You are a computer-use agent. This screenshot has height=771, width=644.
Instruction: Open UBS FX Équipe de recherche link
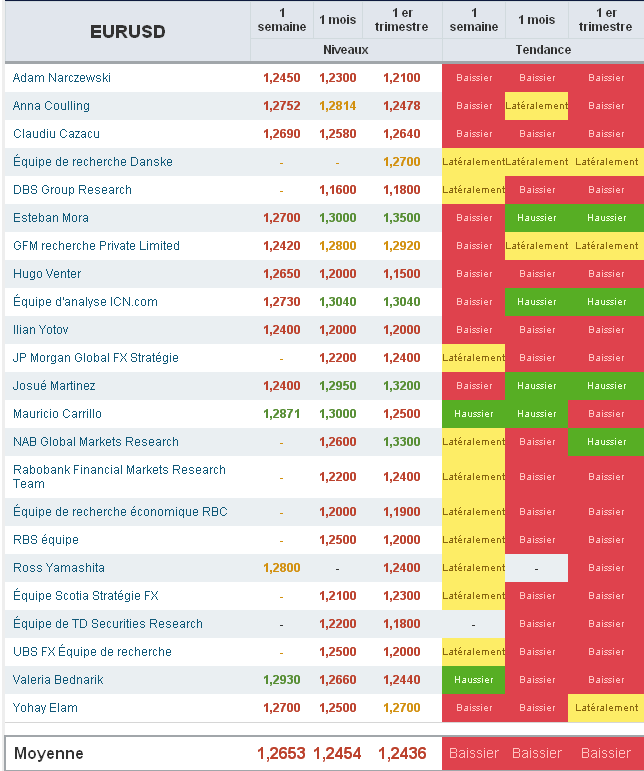point(92,652)
